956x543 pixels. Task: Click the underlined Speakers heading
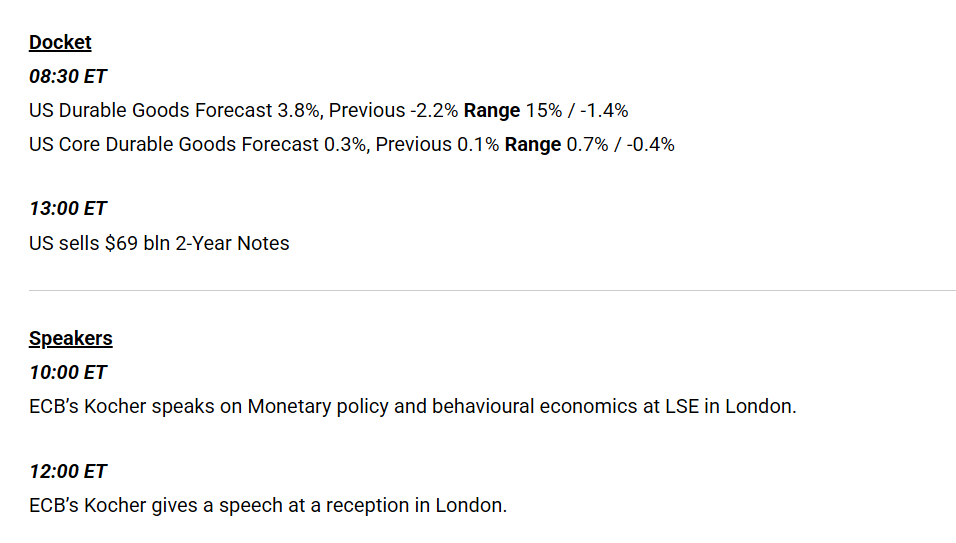[x=70, y=338]
